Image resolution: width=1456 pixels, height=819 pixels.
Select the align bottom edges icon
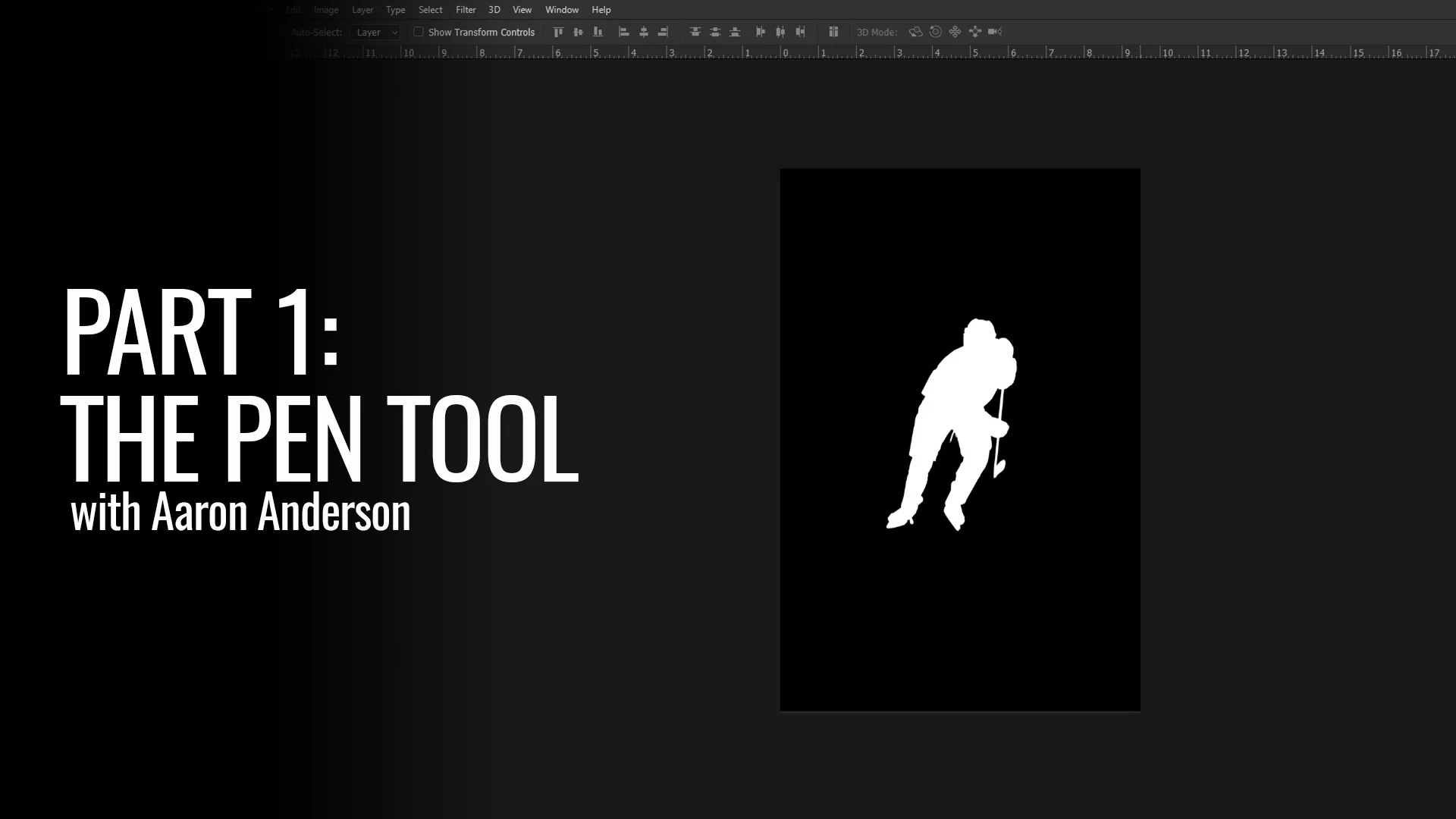click(598, 32)
